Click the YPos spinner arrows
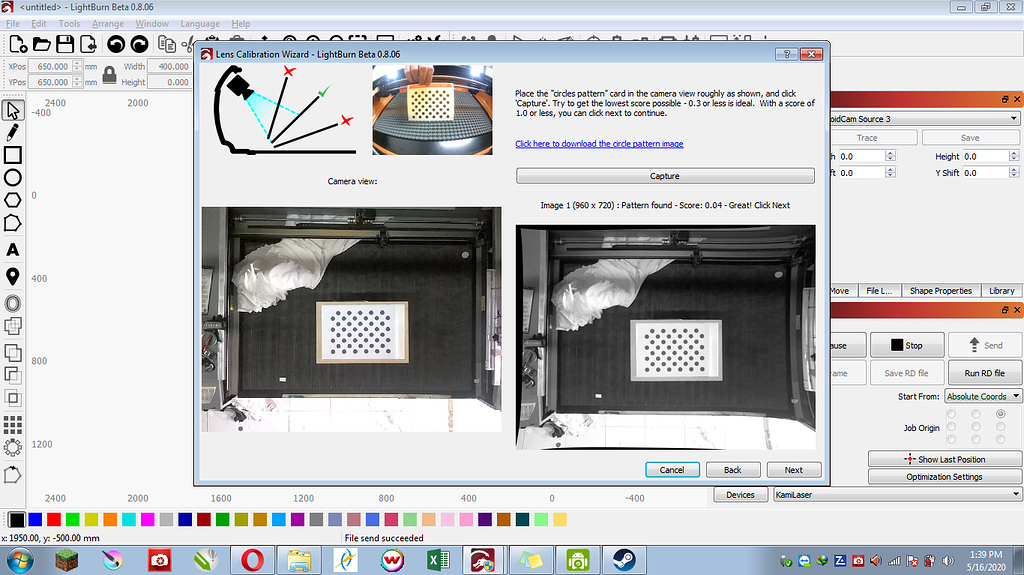 [x=77, y=82]
